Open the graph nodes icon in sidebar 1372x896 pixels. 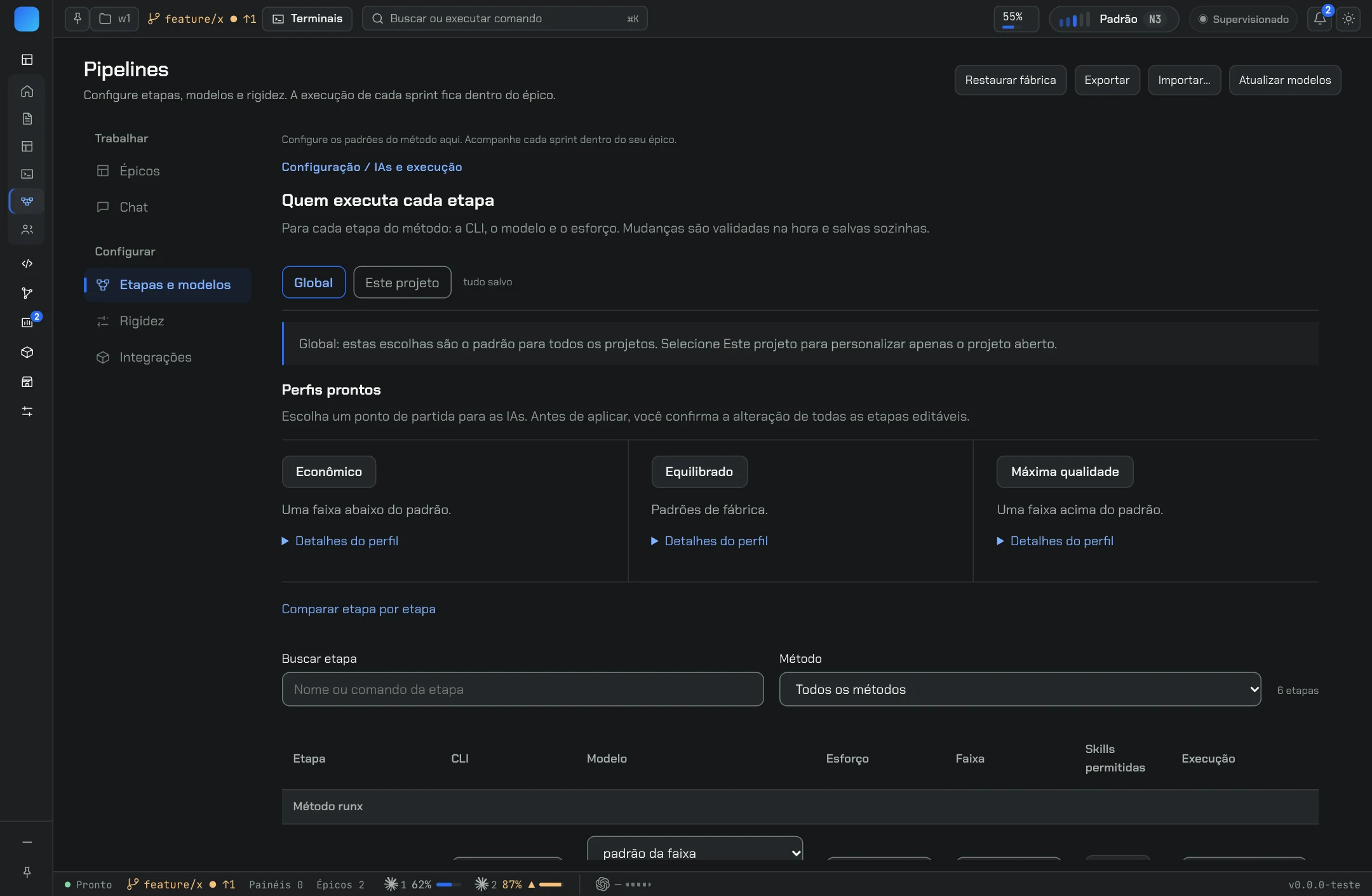[27, 293]
